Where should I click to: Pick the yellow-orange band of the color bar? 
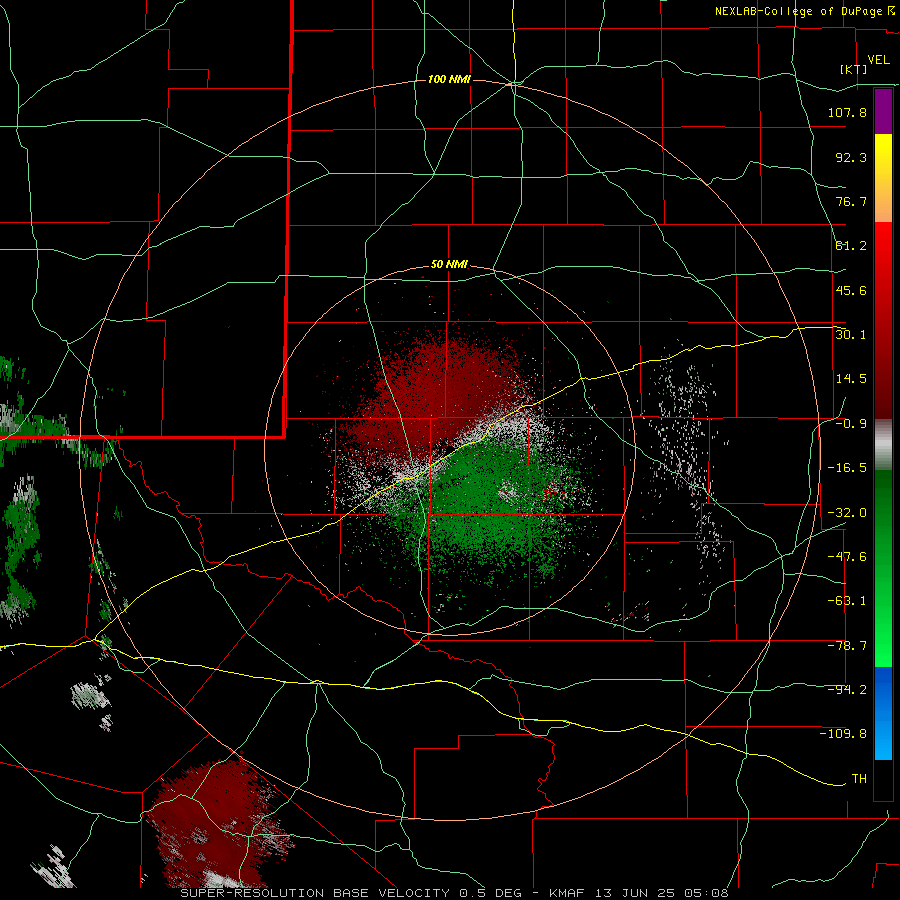click(883, 178)
